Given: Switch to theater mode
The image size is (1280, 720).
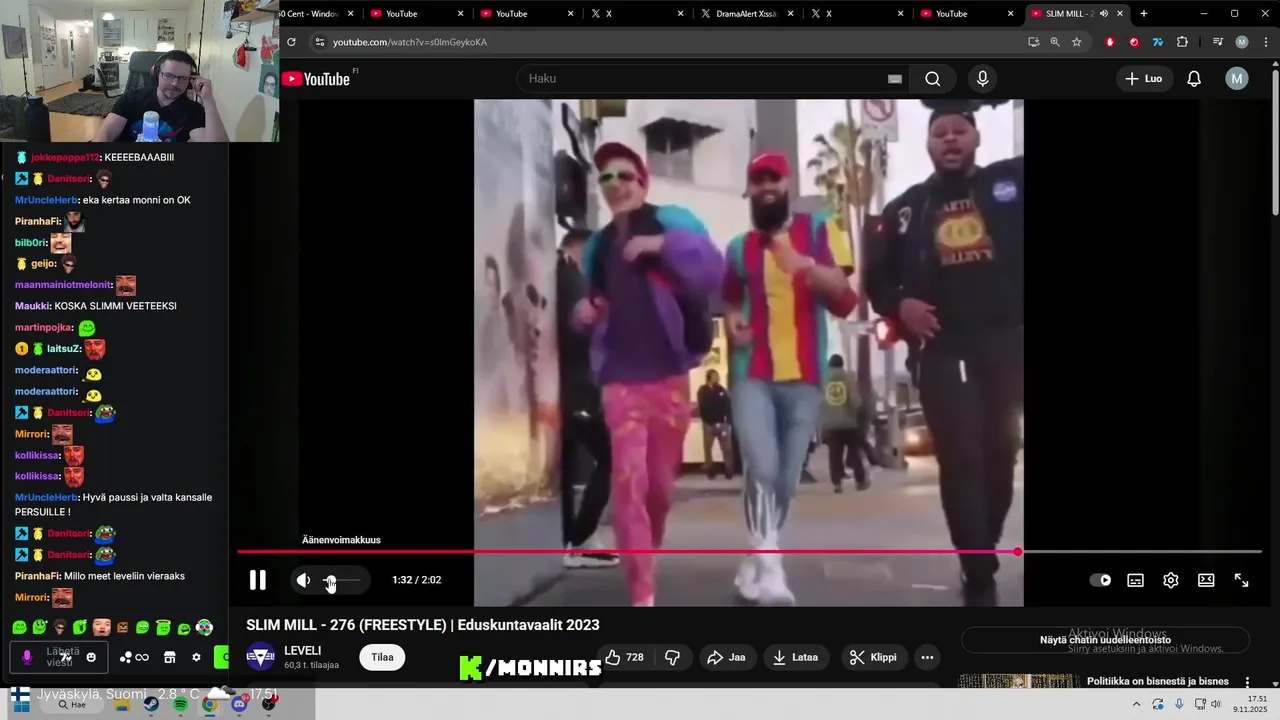Looking at the screenshot, I should (x=1206, y=580).
